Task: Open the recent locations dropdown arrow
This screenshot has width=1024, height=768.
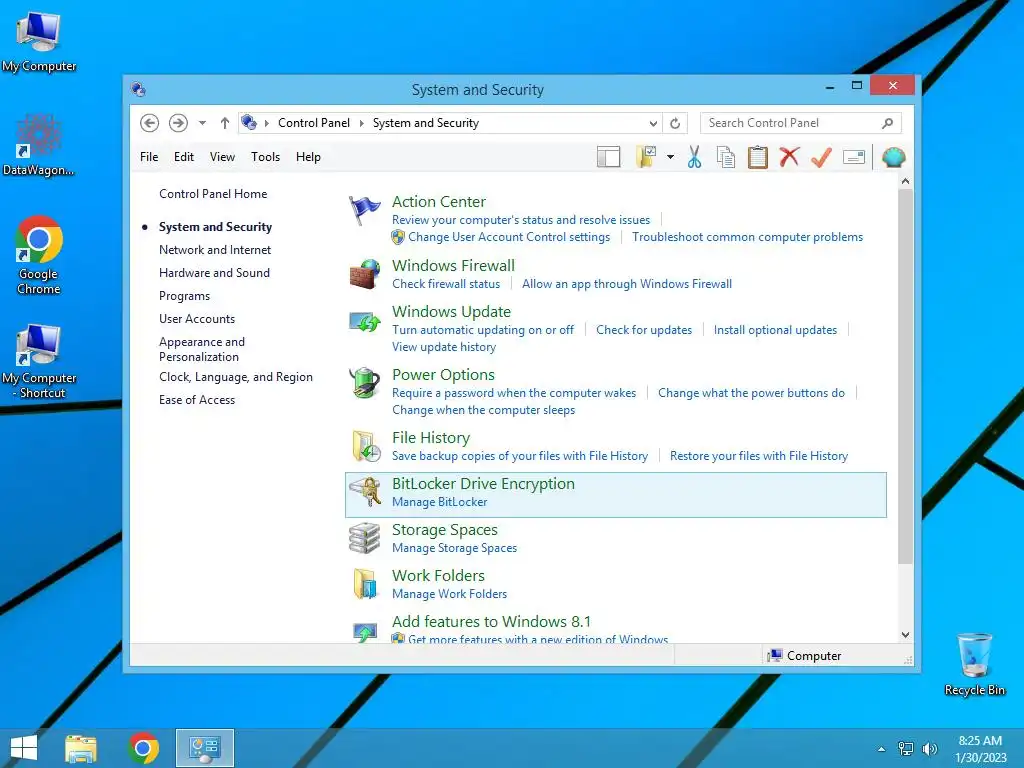Action: [202, 123]
